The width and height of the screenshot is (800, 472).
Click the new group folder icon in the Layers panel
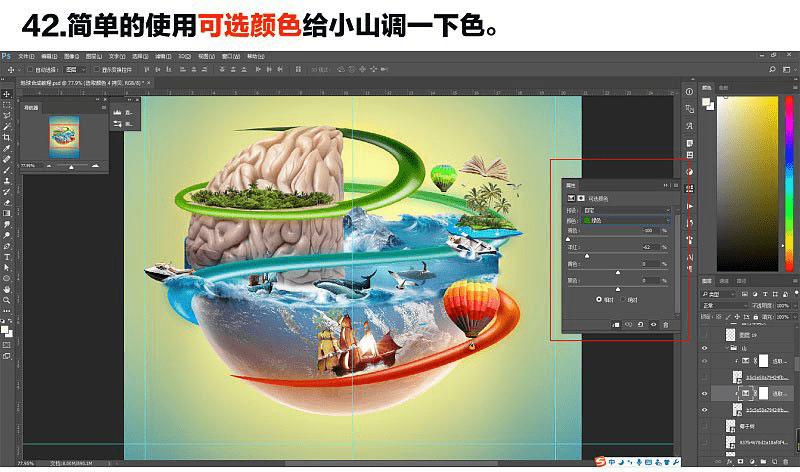tap(763, 461)
